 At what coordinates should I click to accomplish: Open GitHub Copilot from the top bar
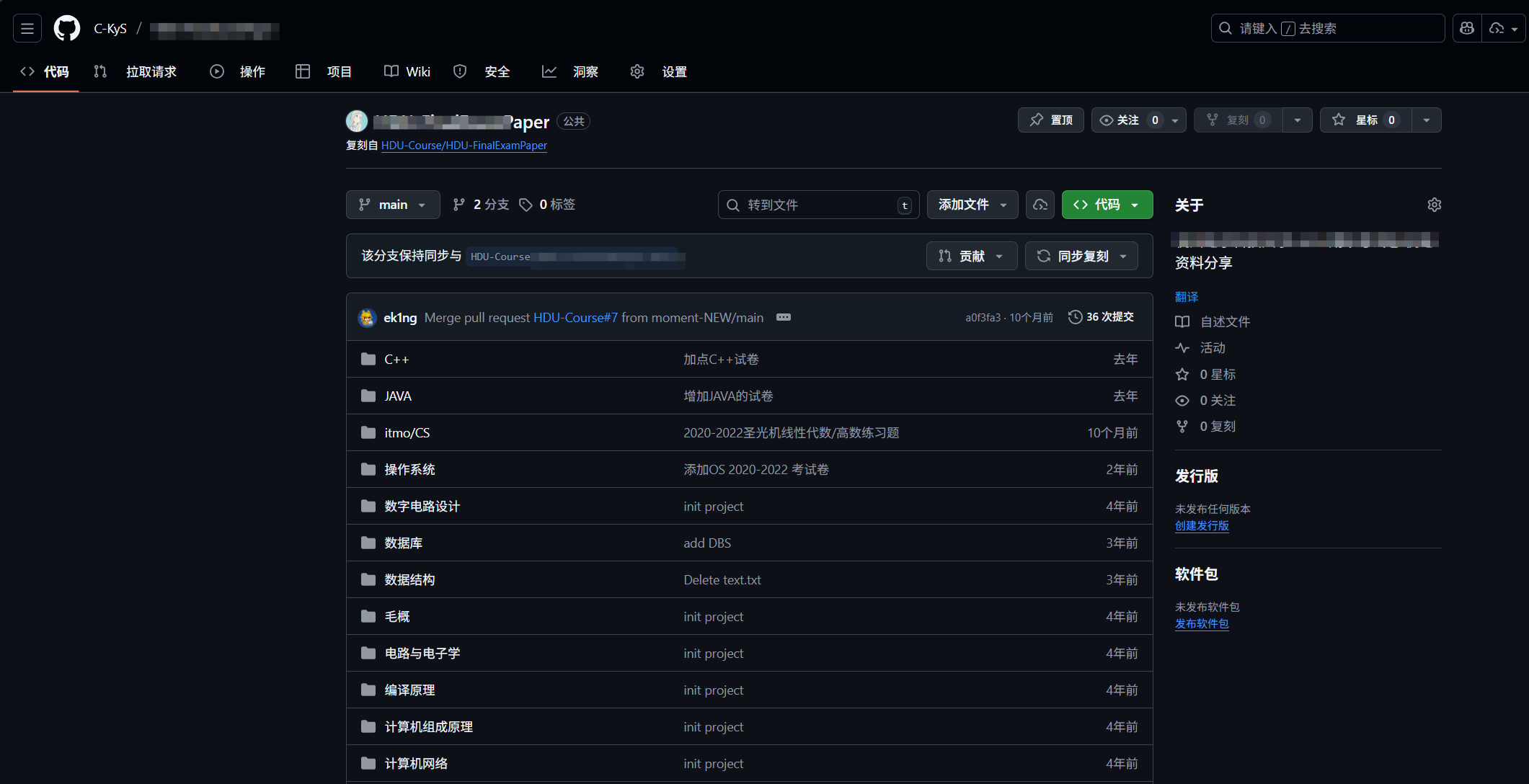(1467, 28)
